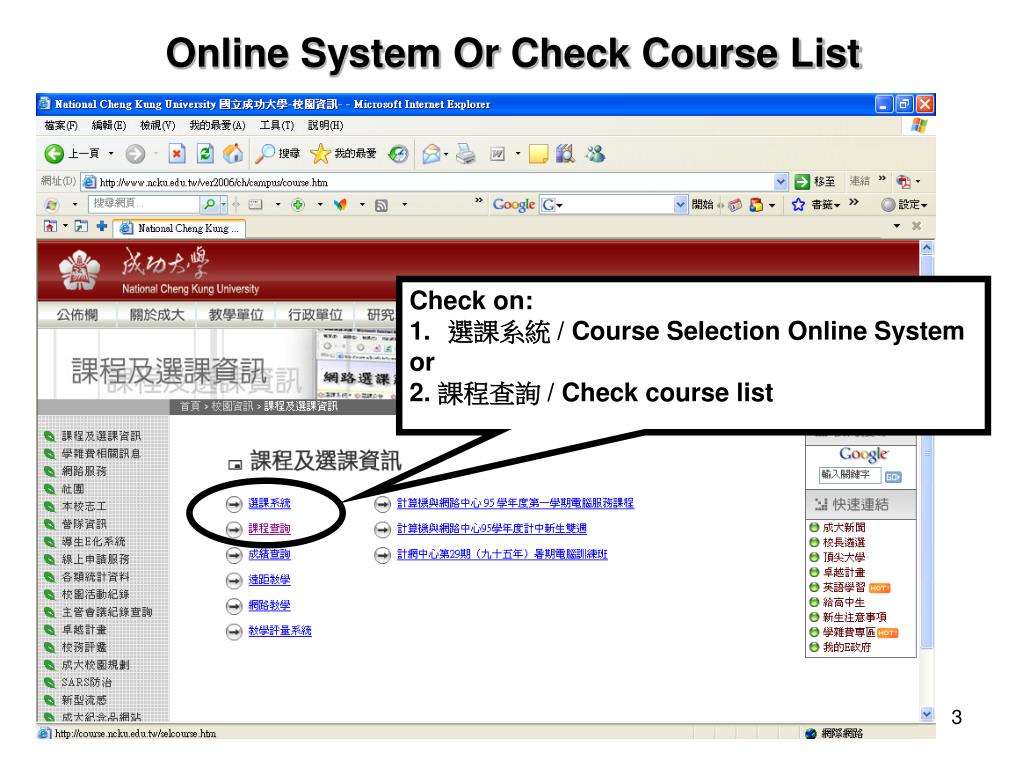
Task: Click sidebar item 線上申請服務
Action: point(95,560)
